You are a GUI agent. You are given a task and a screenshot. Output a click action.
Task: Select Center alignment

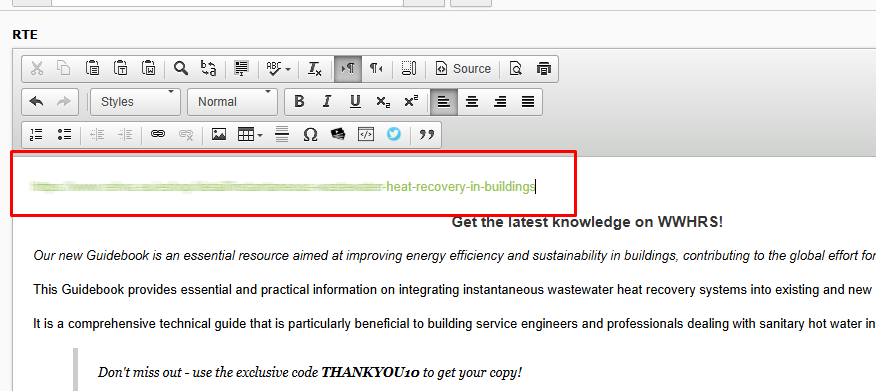pos(472,102)
